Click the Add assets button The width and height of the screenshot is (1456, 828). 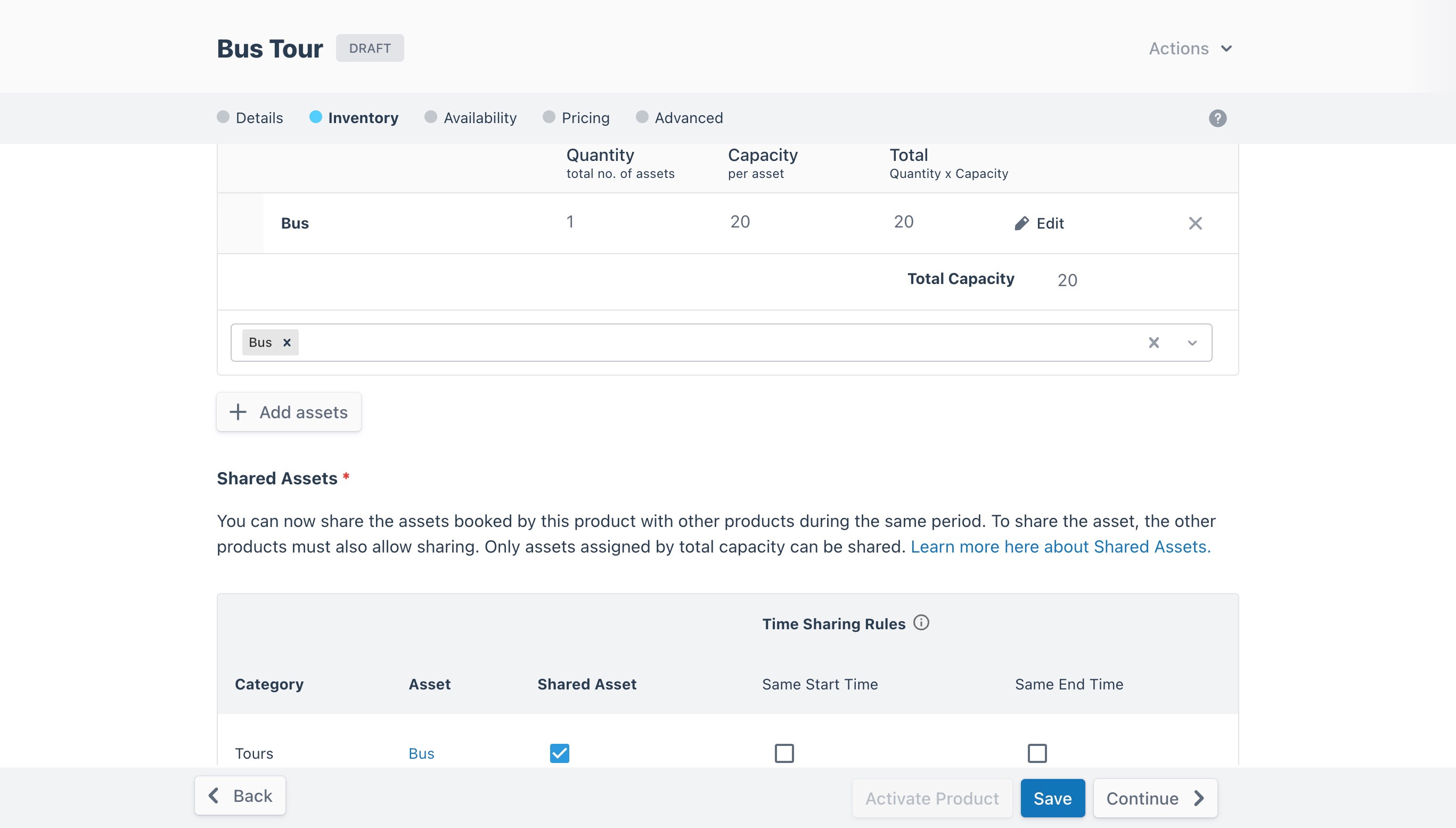coord(289,412)
